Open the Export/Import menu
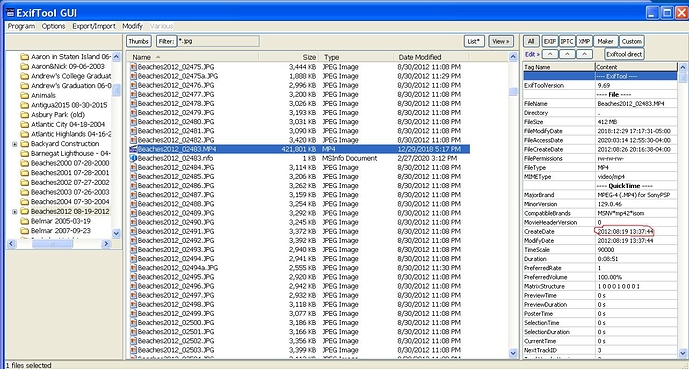 coord(94,26)
